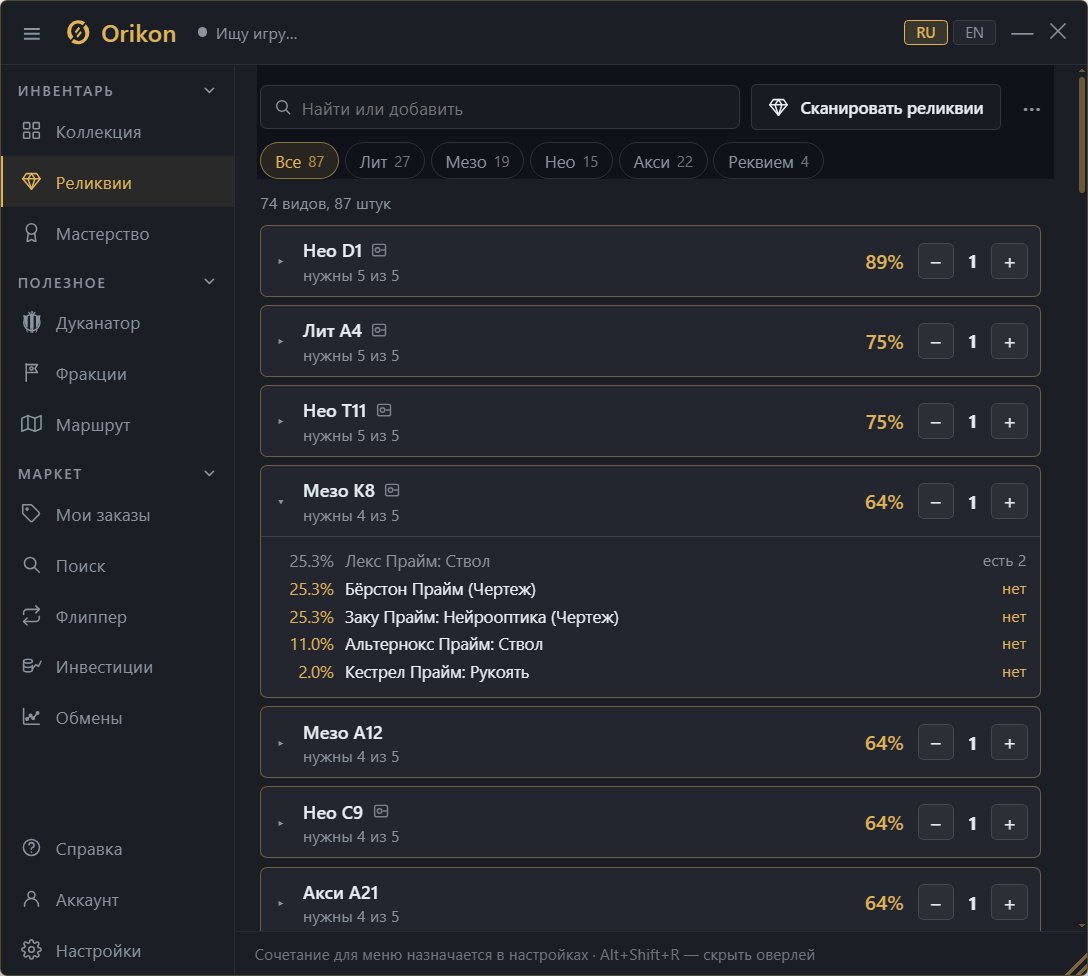
Task: Increase Акси A21 relic count
Action: click(x=1010, y=903)
